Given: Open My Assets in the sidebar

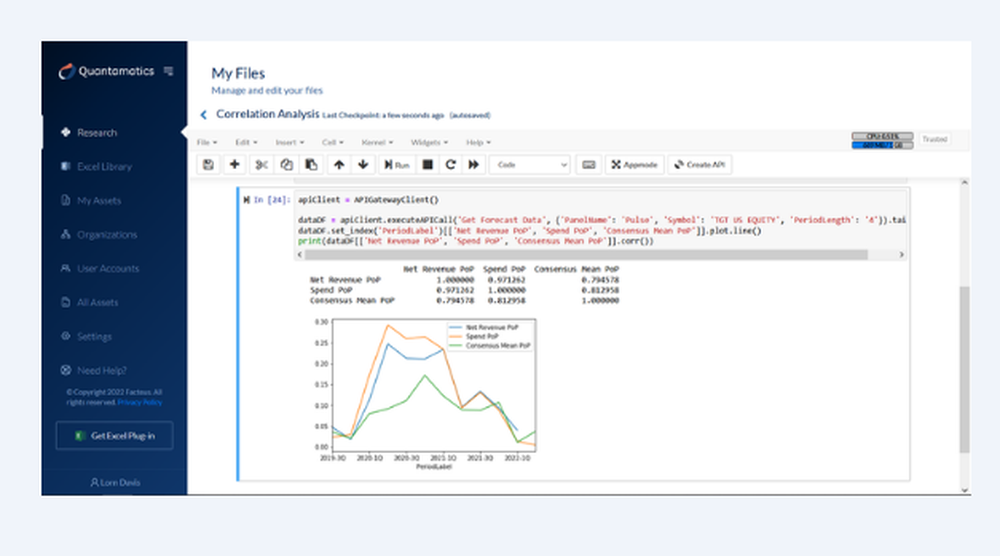Looking at the screenshot, I should coord(99,200).
